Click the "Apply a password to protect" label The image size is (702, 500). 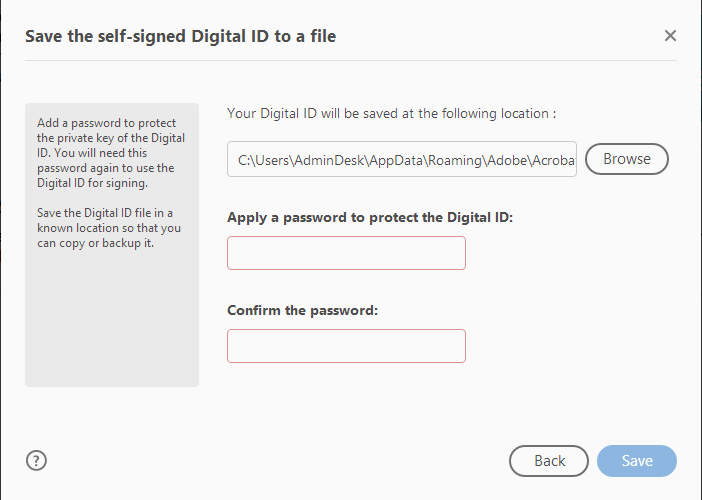coord(370,217)
